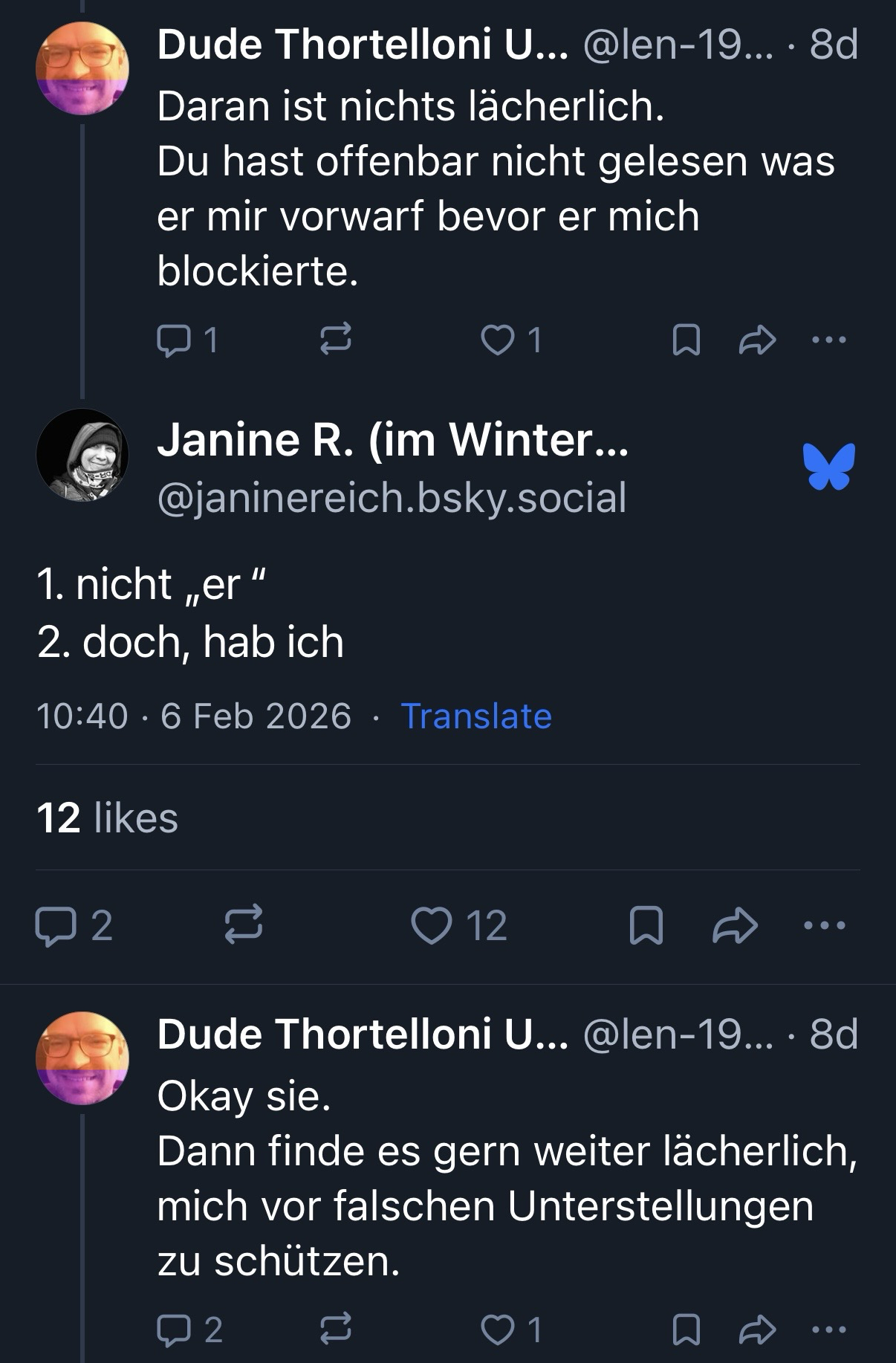Click the Translate link
This screenshot has width=896, height=1363.
[x=476, y=716]
